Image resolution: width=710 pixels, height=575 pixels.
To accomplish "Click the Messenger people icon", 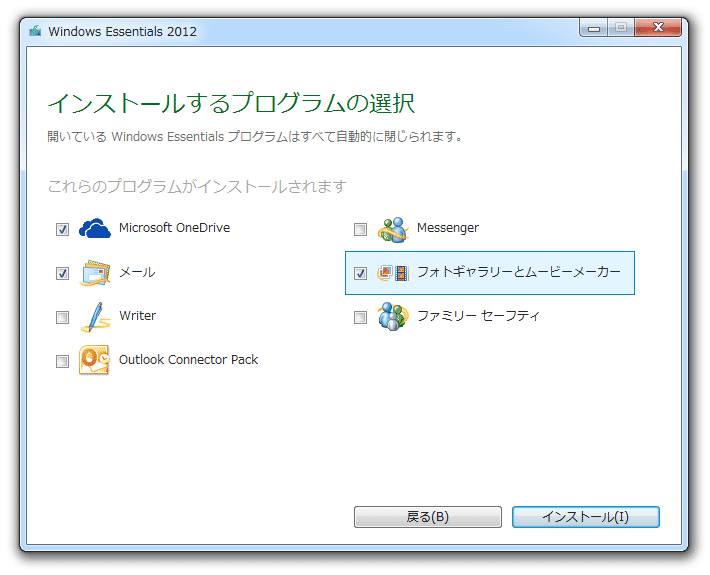I will click(393, 230).
